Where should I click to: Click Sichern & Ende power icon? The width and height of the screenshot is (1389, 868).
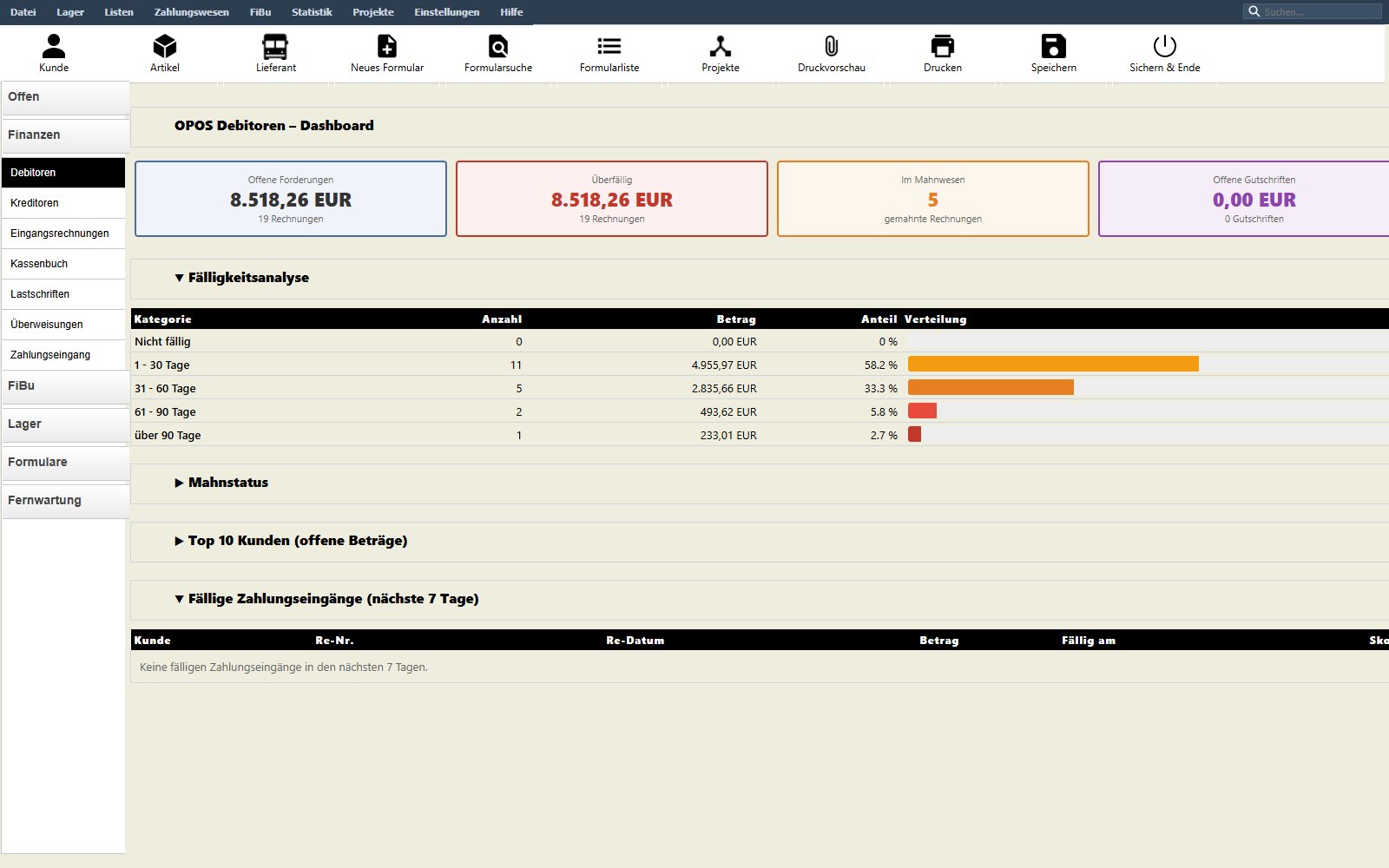[1165, 46]
